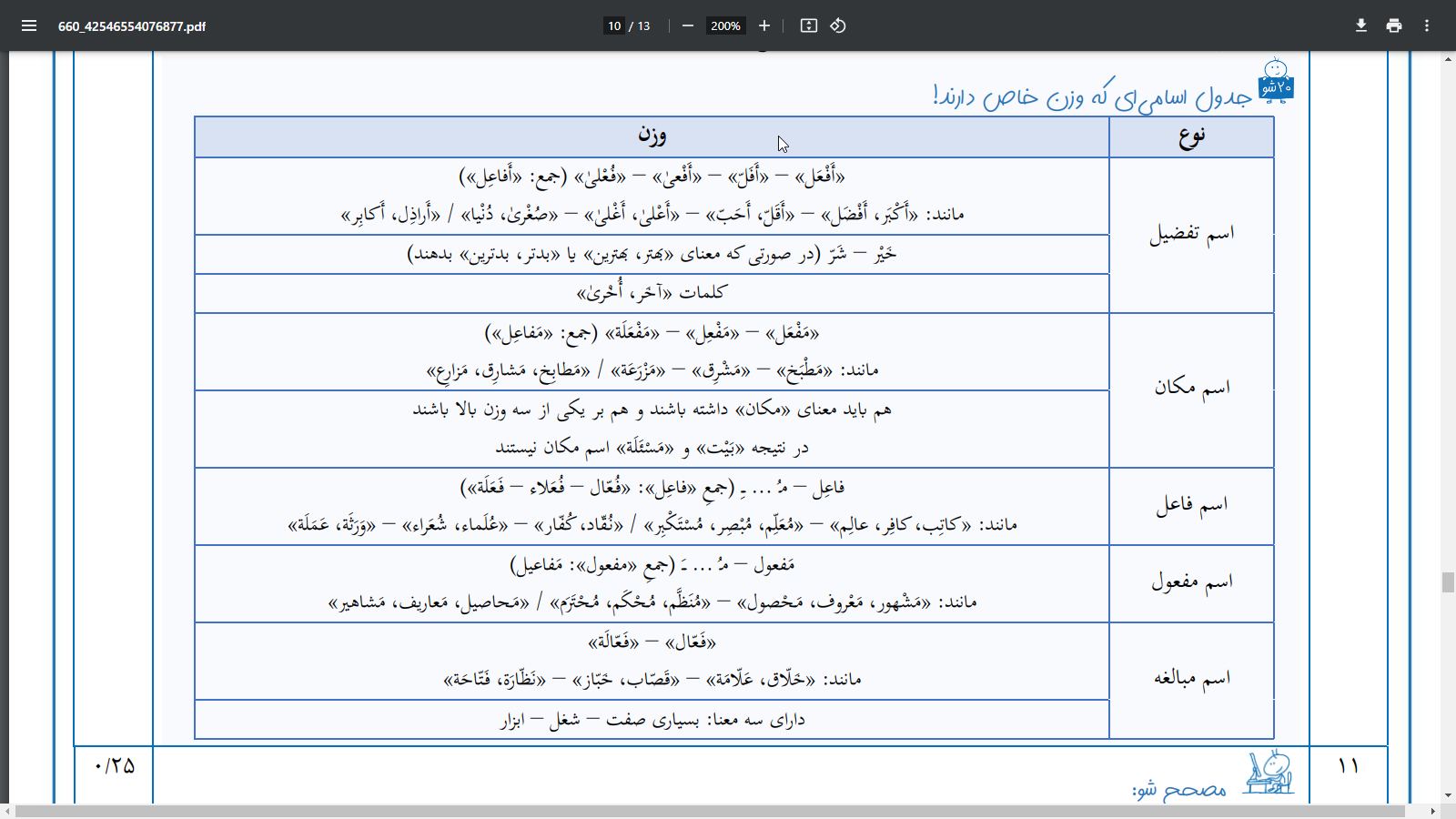Click the zoom out minus button

pyautogui.click(x=688, y=25)
